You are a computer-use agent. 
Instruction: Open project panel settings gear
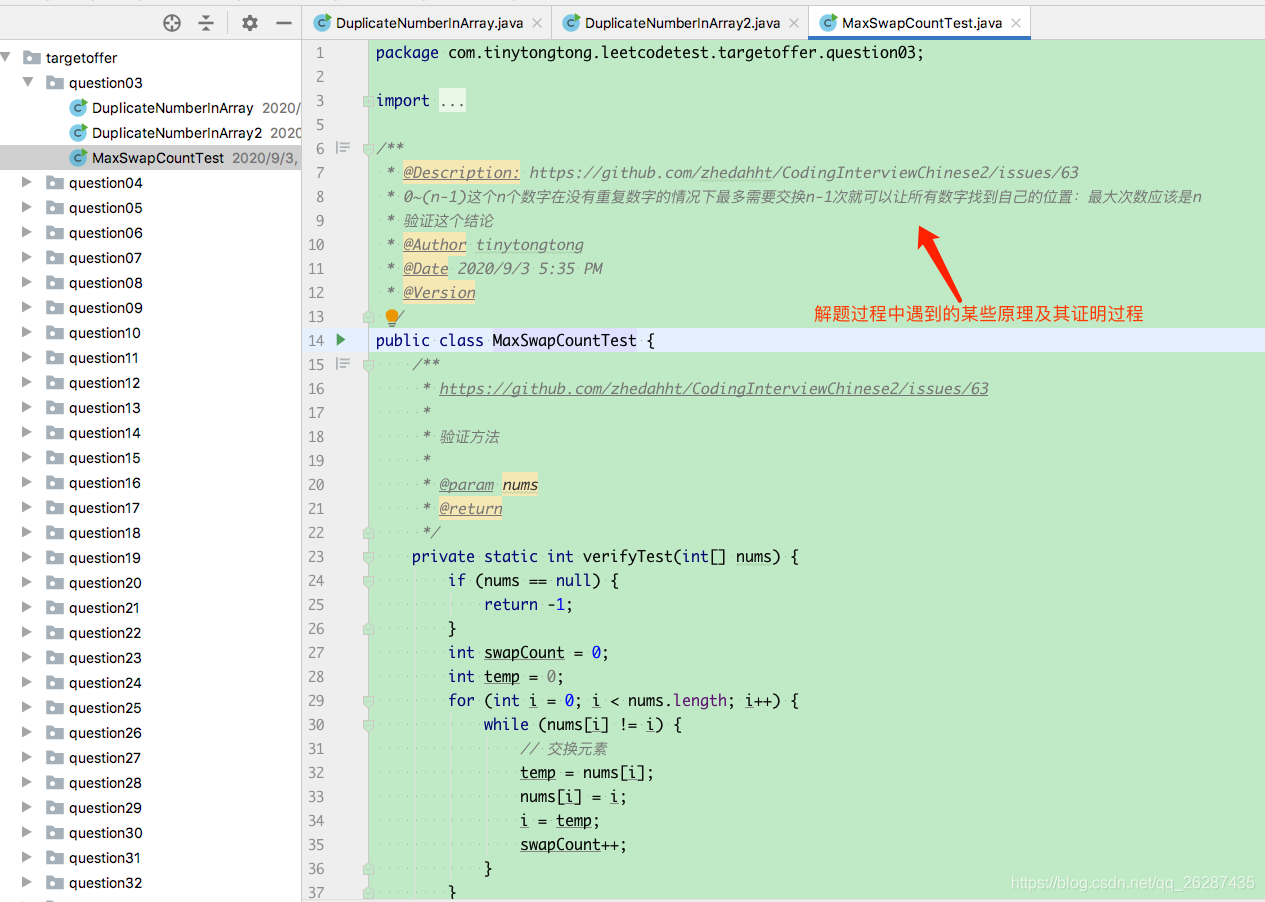pos(250,23)
